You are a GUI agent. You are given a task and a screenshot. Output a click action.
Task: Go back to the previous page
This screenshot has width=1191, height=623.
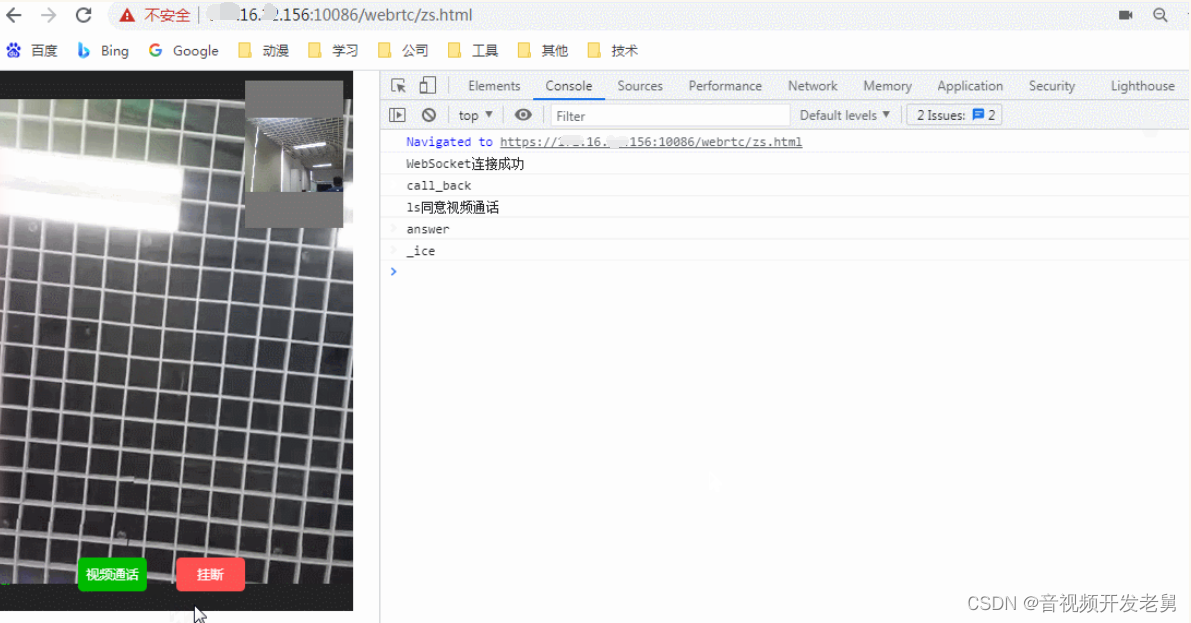click(14, 15)
